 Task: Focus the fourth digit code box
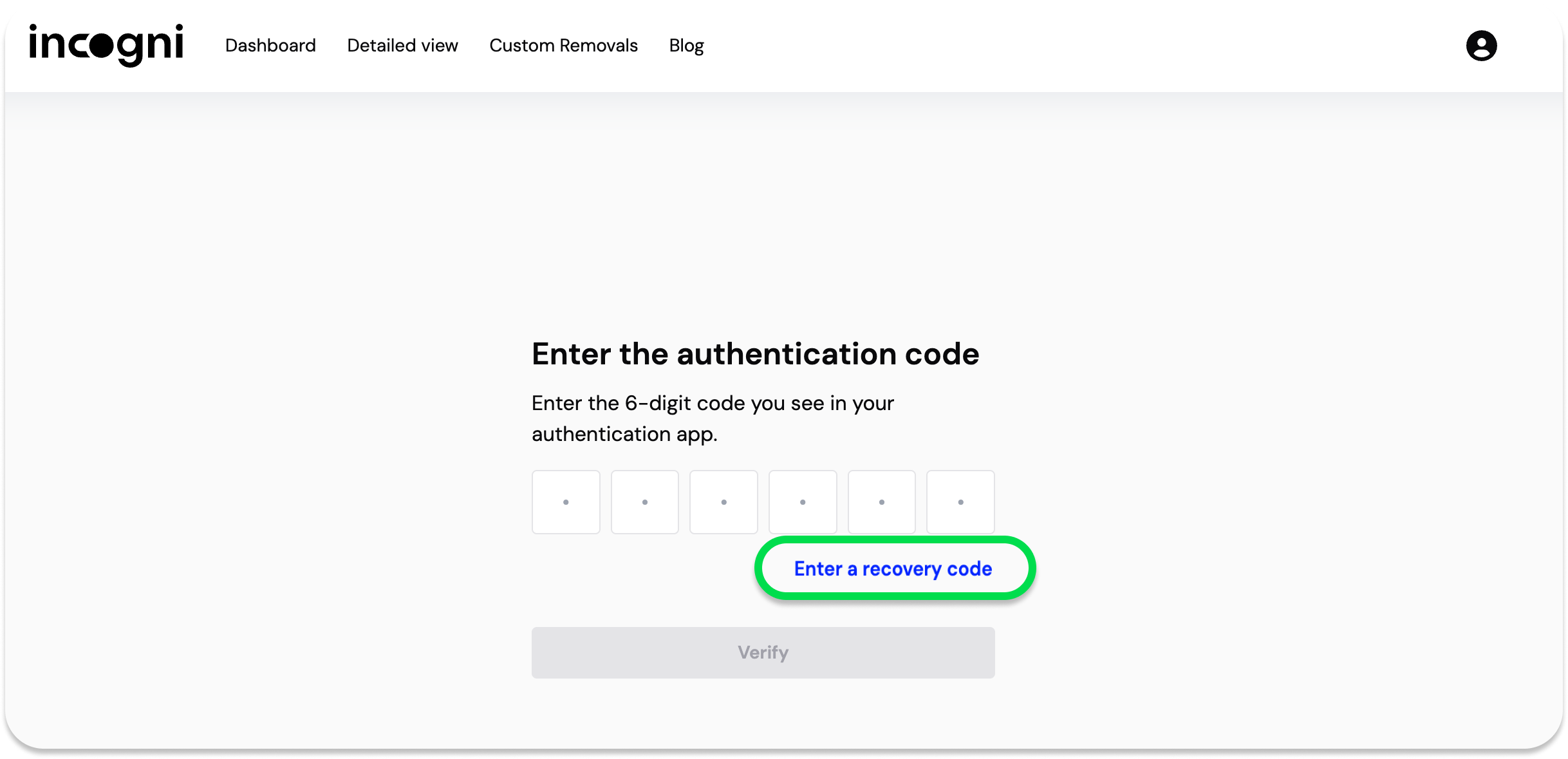(803, 502)
